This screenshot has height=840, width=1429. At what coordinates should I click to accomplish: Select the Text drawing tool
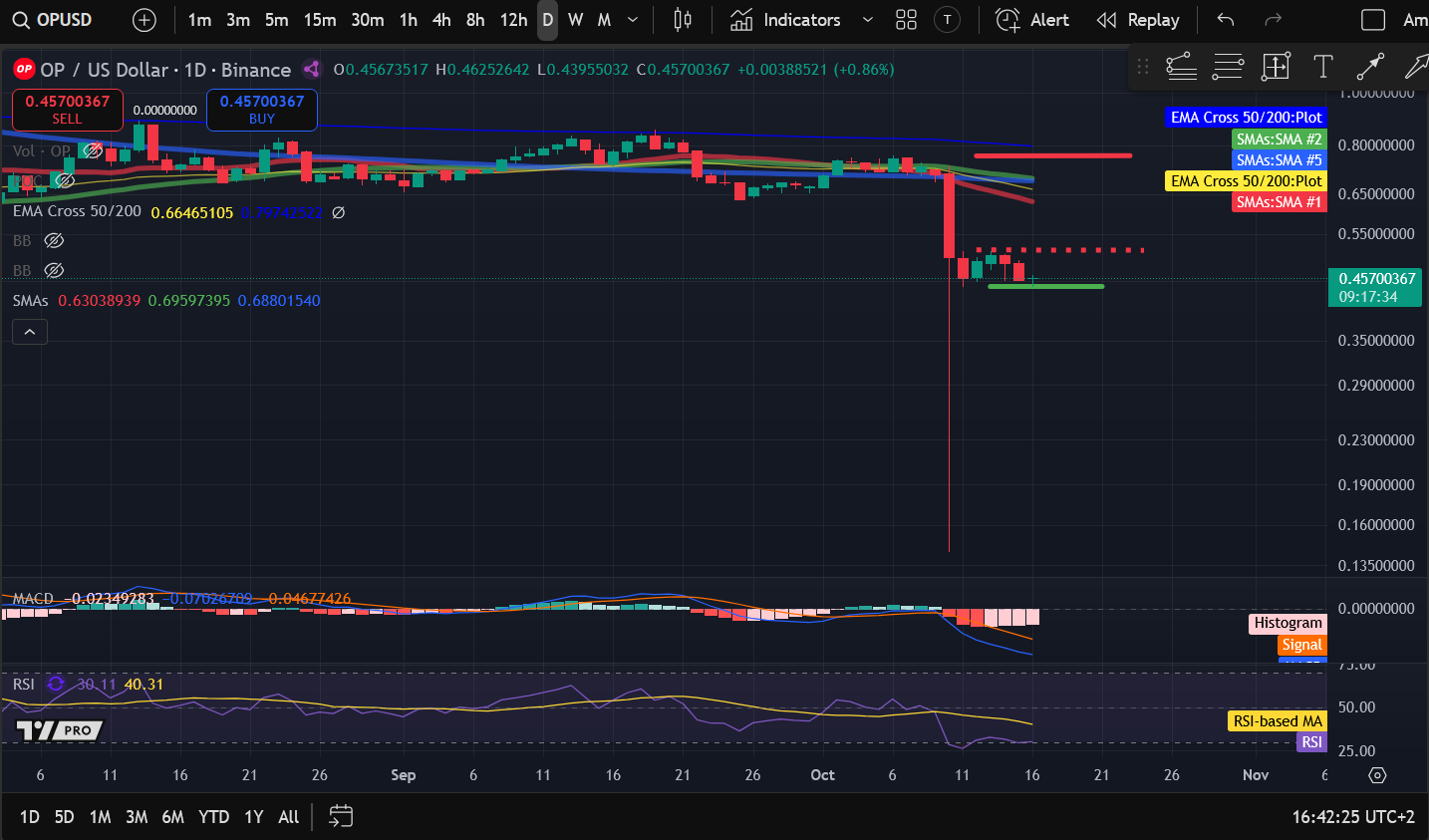point(1322,67)
